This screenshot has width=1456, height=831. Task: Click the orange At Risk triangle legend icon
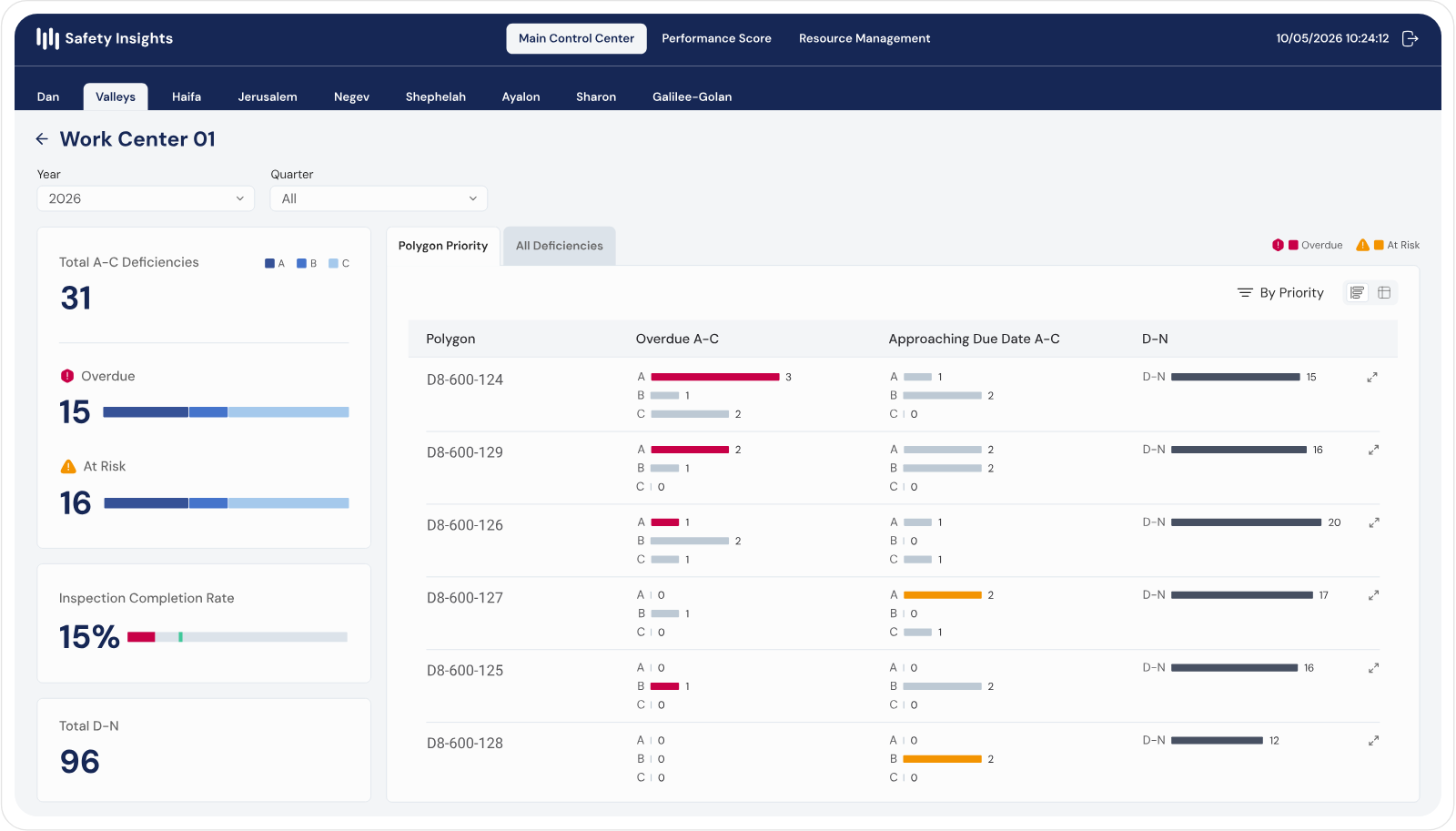(1362, 245)
